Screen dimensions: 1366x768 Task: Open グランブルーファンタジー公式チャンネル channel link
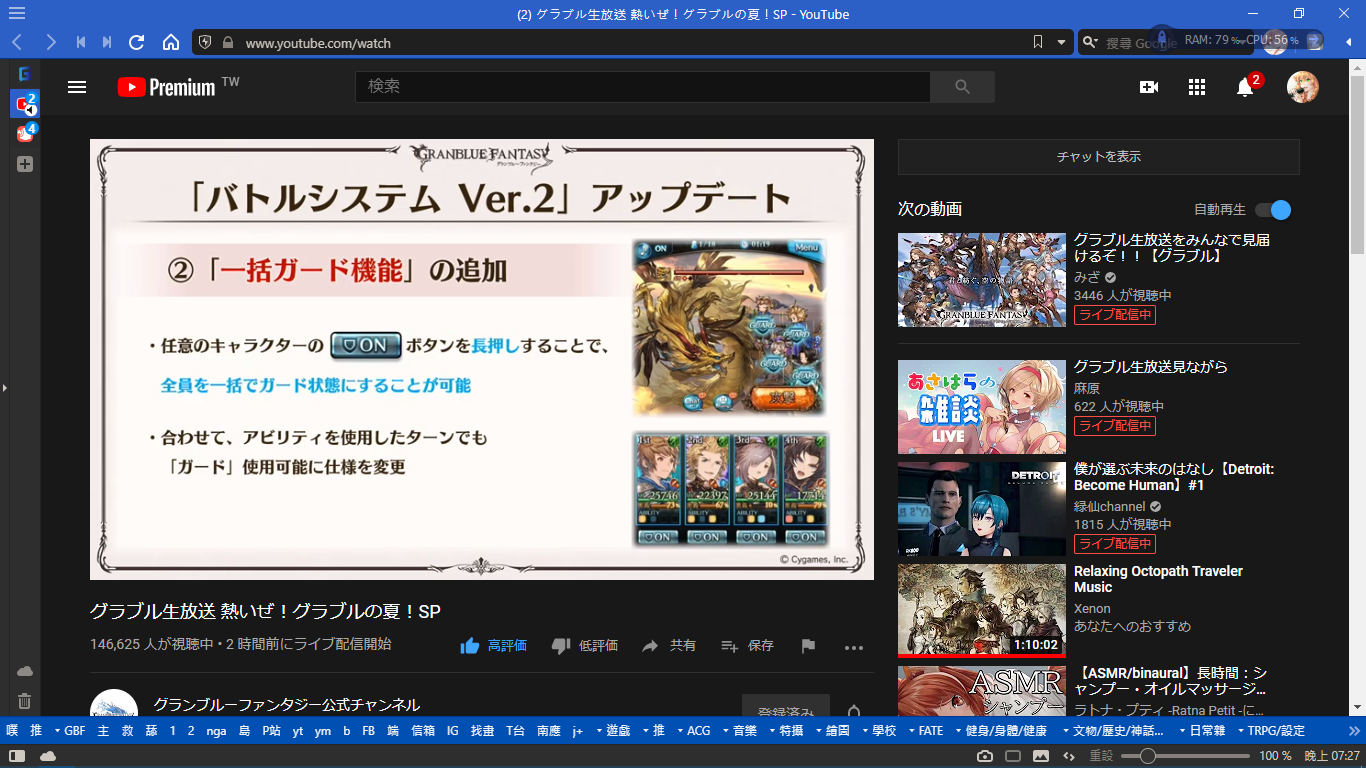pos(287,705)
